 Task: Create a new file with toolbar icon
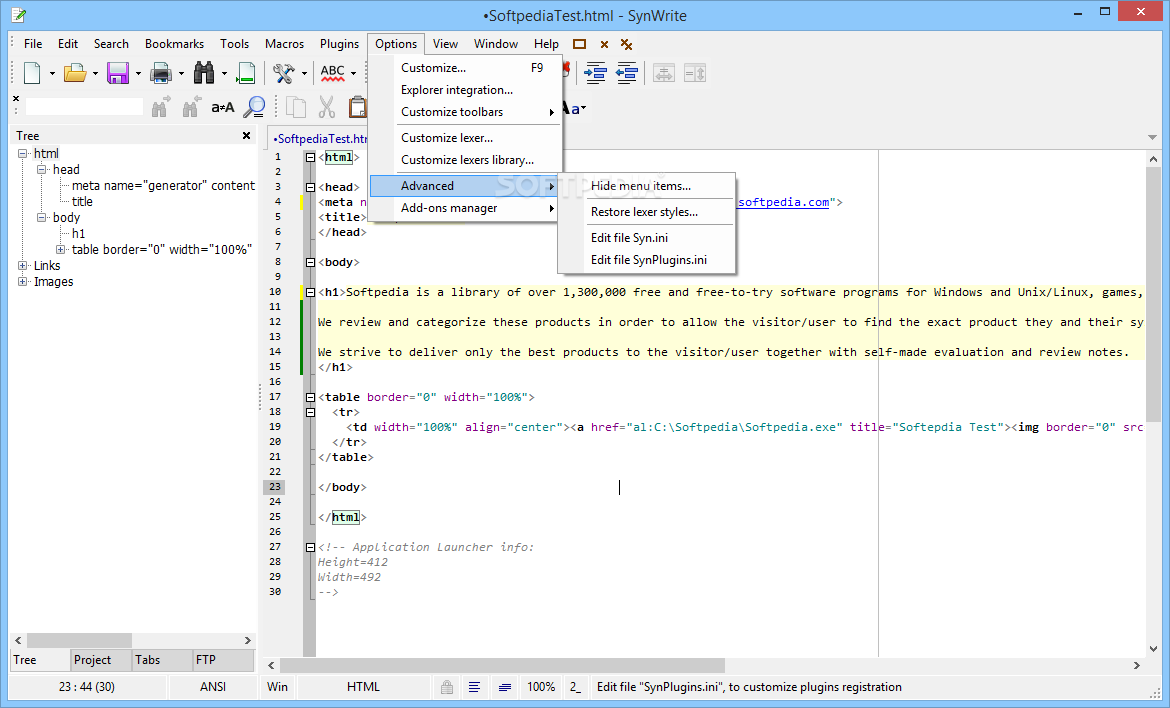click(x=32, y=73)
